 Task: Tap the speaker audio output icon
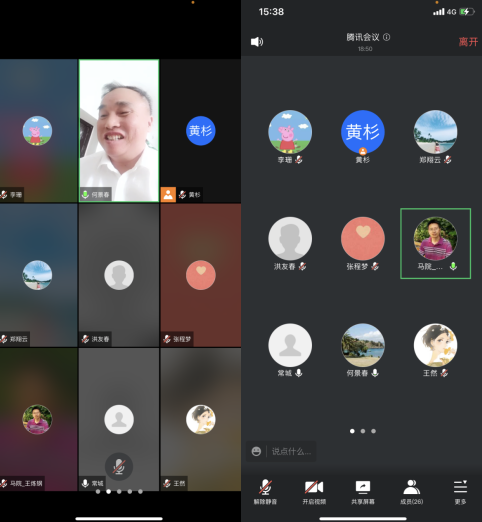click(x=257, y=42)
